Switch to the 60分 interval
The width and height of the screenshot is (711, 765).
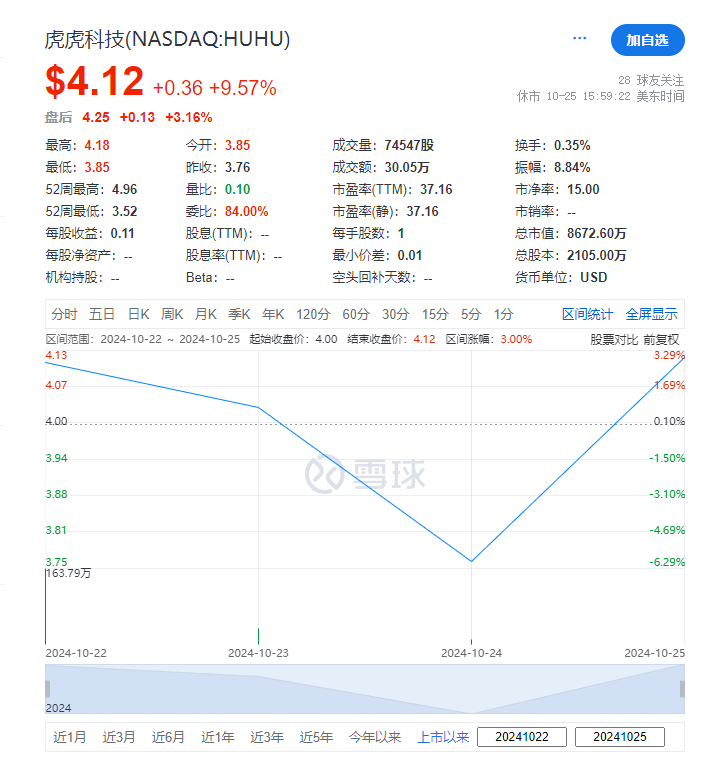pyautogui.click(x=356, y=314)
